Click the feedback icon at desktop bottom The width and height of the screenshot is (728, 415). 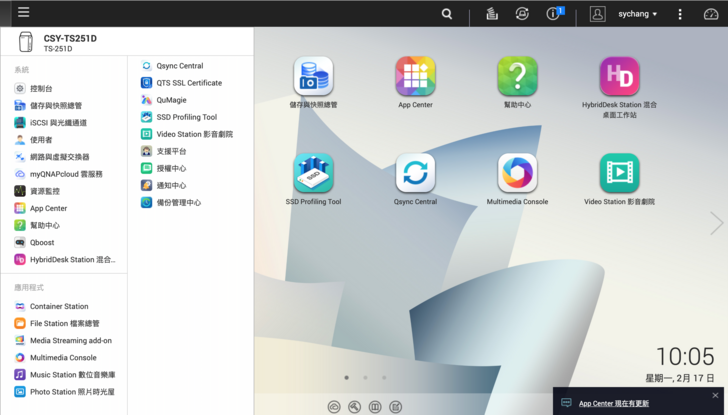[x=396, y=407]
